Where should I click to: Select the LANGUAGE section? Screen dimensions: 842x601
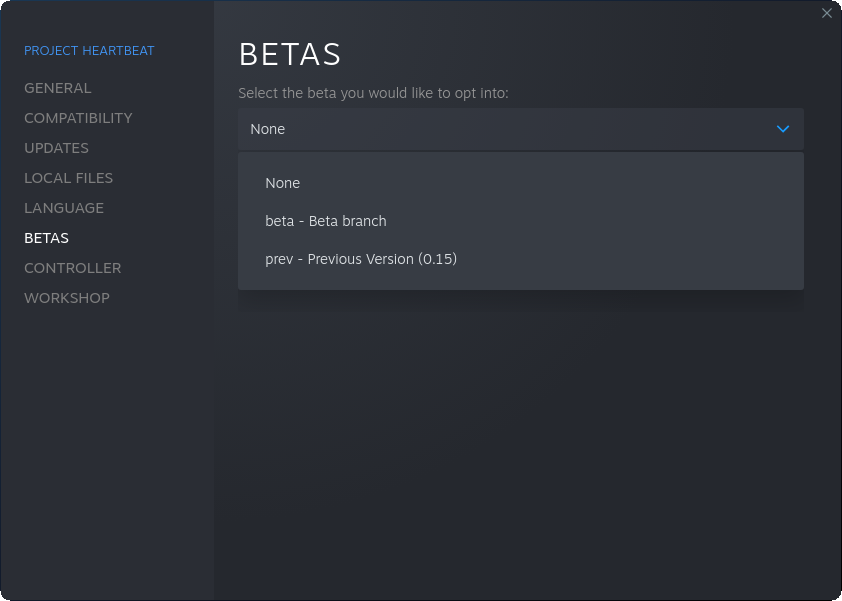[64, 208]
